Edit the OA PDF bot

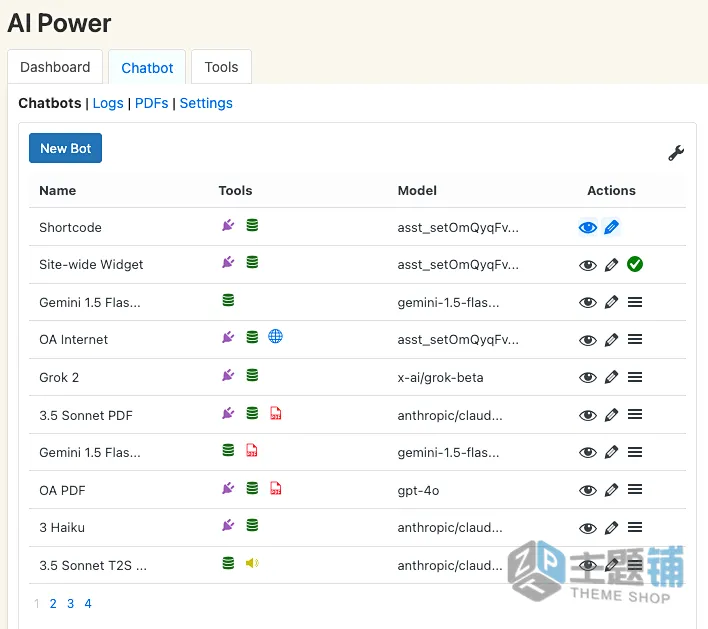click(x=611, y=489)
